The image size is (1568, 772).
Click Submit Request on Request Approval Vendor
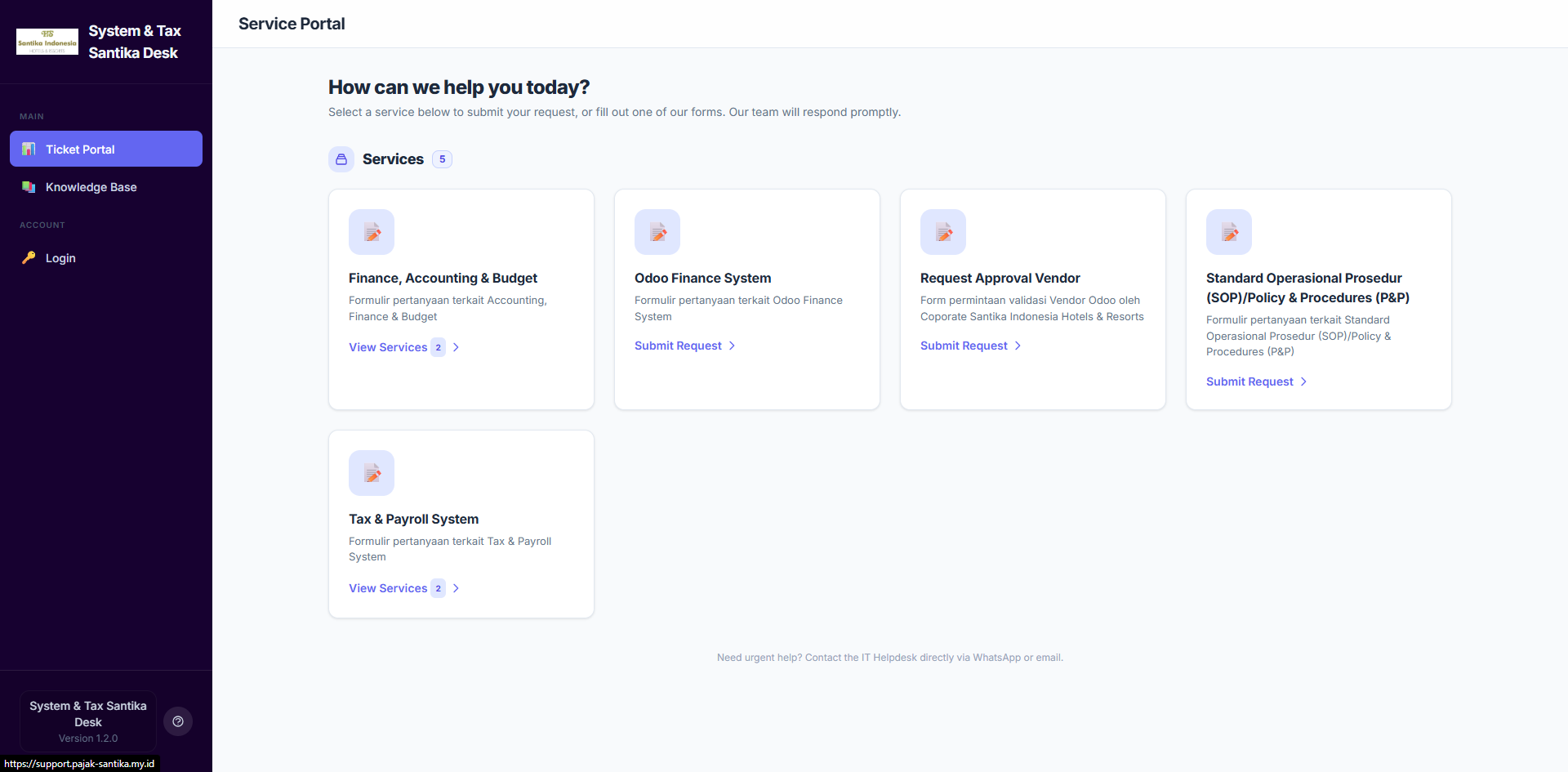point(964,346)
